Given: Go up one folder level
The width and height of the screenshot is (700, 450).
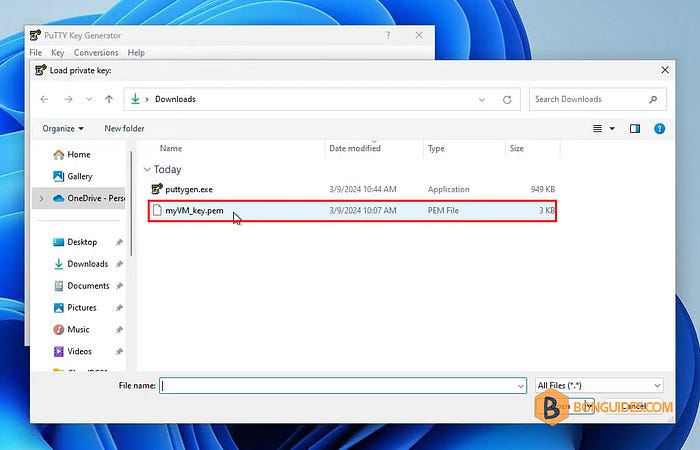Looking at the screenshot, I should click(109, 99).
